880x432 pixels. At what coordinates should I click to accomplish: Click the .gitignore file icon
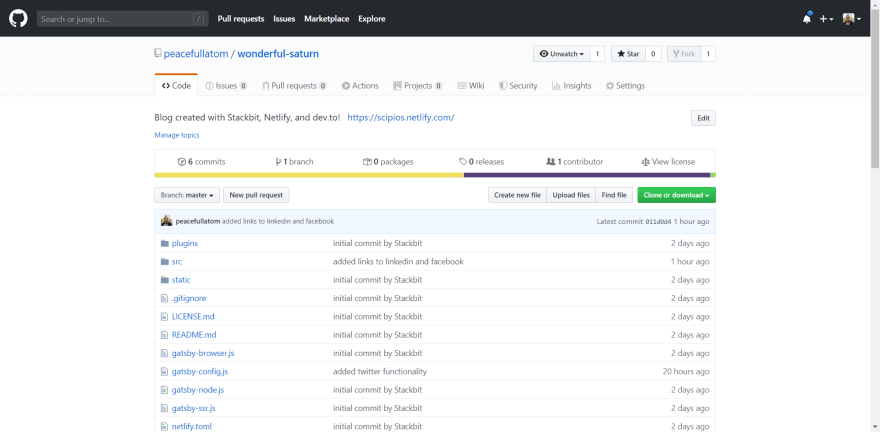point(164,298)
